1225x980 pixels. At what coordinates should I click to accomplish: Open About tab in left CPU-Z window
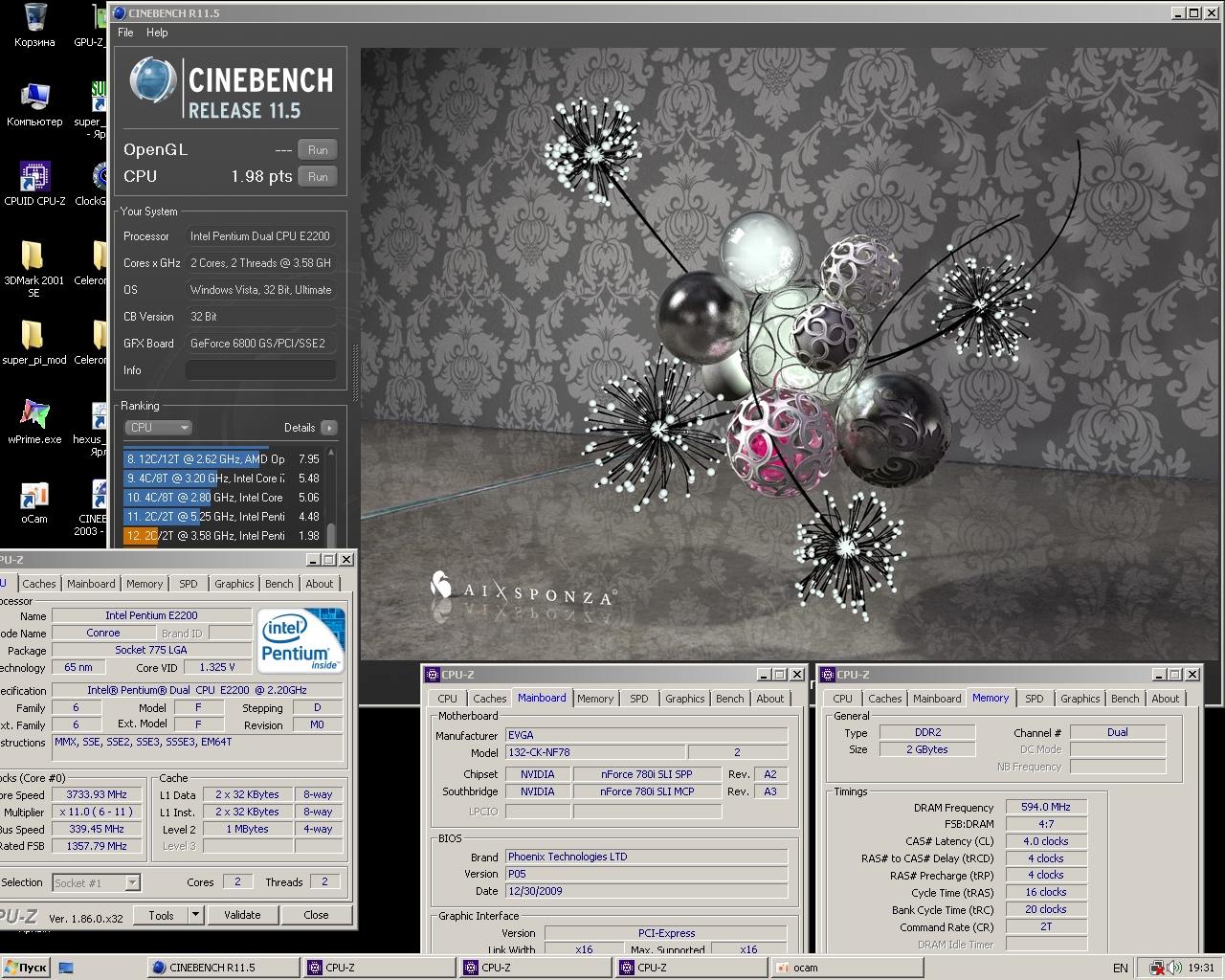[x=320, y=584]
